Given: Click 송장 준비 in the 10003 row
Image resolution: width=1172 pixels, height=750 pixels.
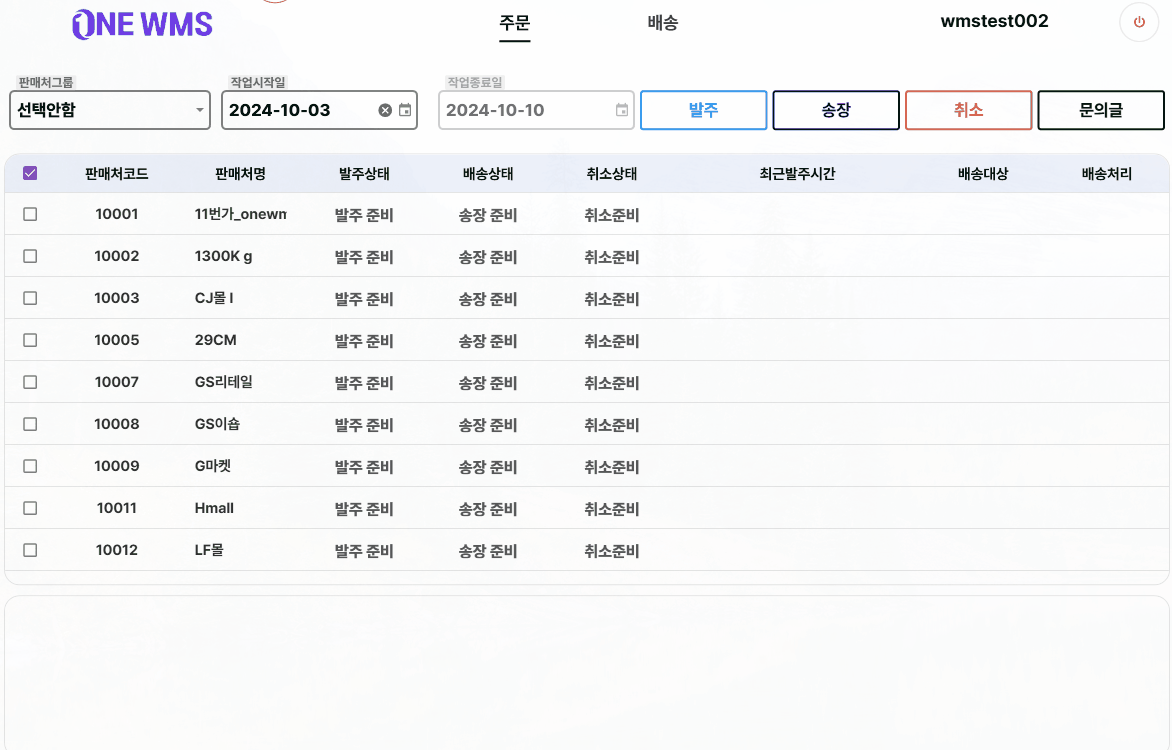Looking at the screenshot, I should pyautogui.click(x=488, y=299).
